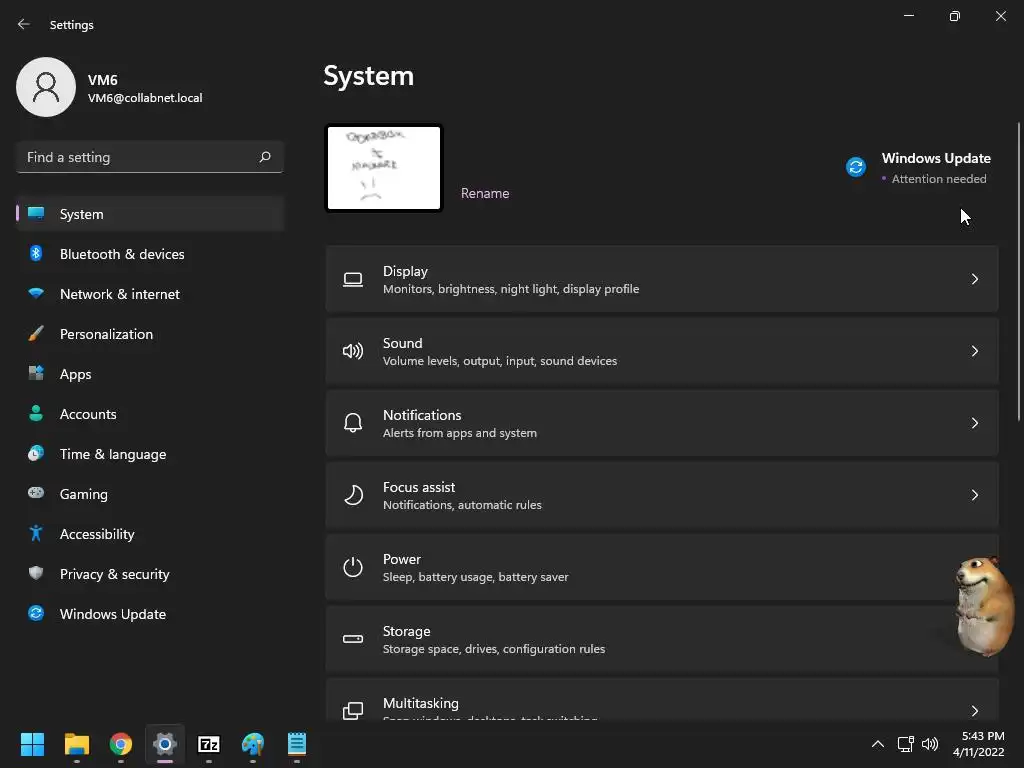The width and height of the screenshot is (1024, 768).
Task: Click the Focus assist moon icon
Action: point(353,495)
